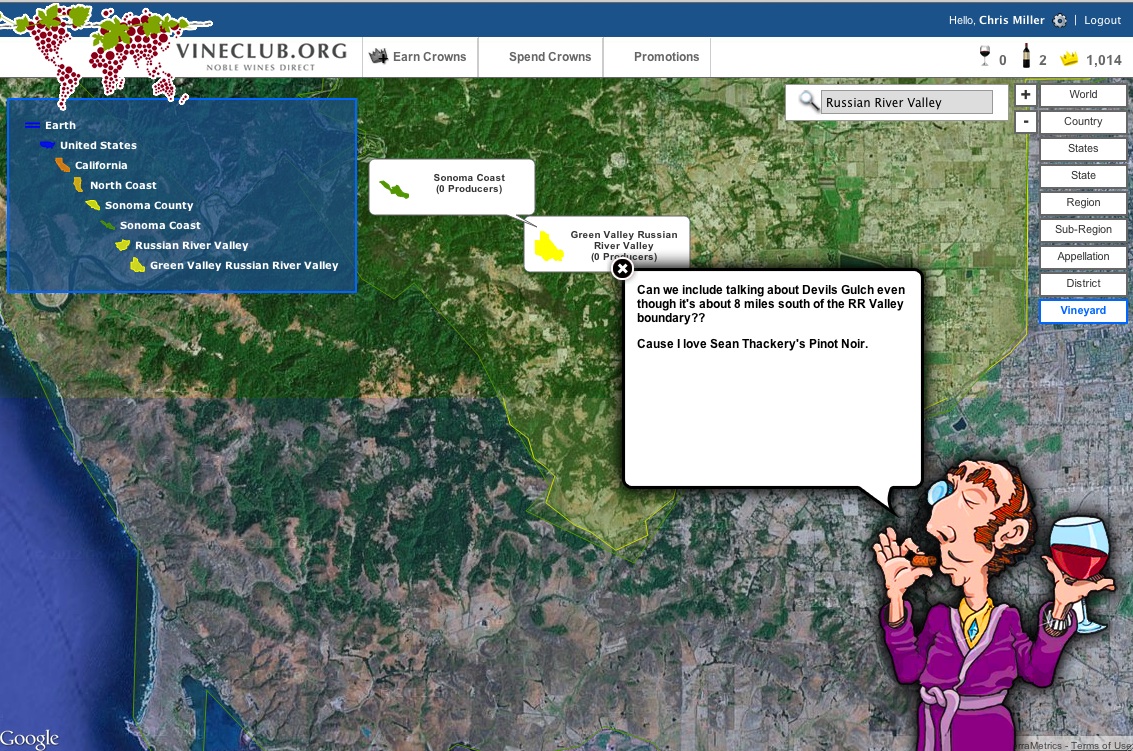Zoom in with the plus button
Image resolution: width=1133 pixels, height=751 pixels.
(1025, 95)
